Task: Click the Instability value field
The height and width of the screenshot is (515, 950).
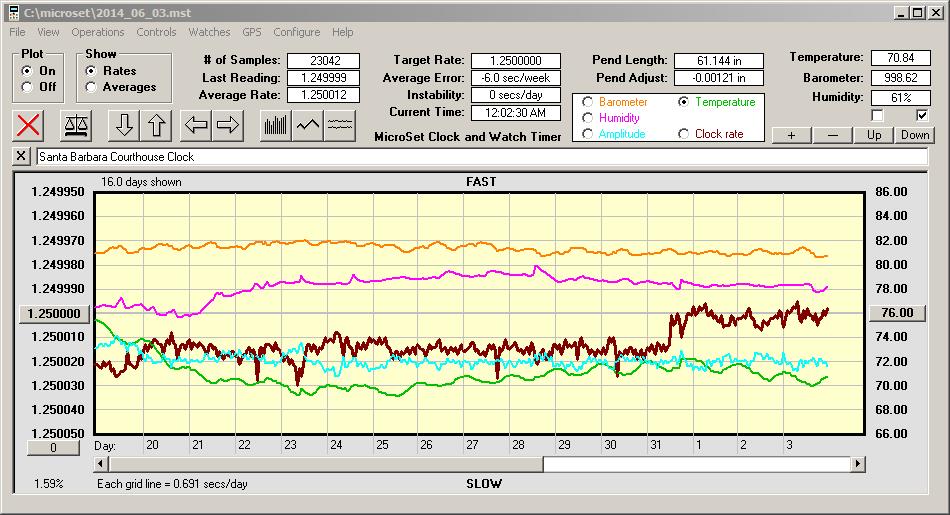Action: (x=516, y=95)
